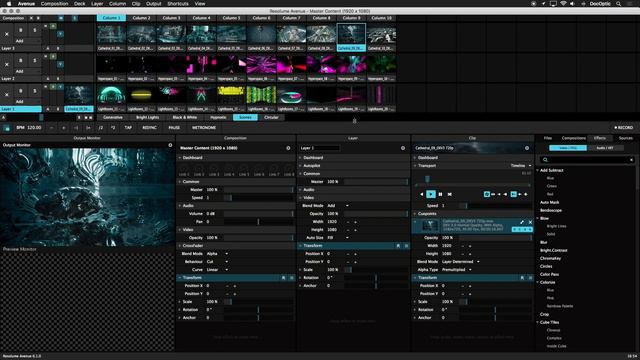Click the Wi-Fi status icon
Screen dimensions: 640x360
tap(563, 4)
